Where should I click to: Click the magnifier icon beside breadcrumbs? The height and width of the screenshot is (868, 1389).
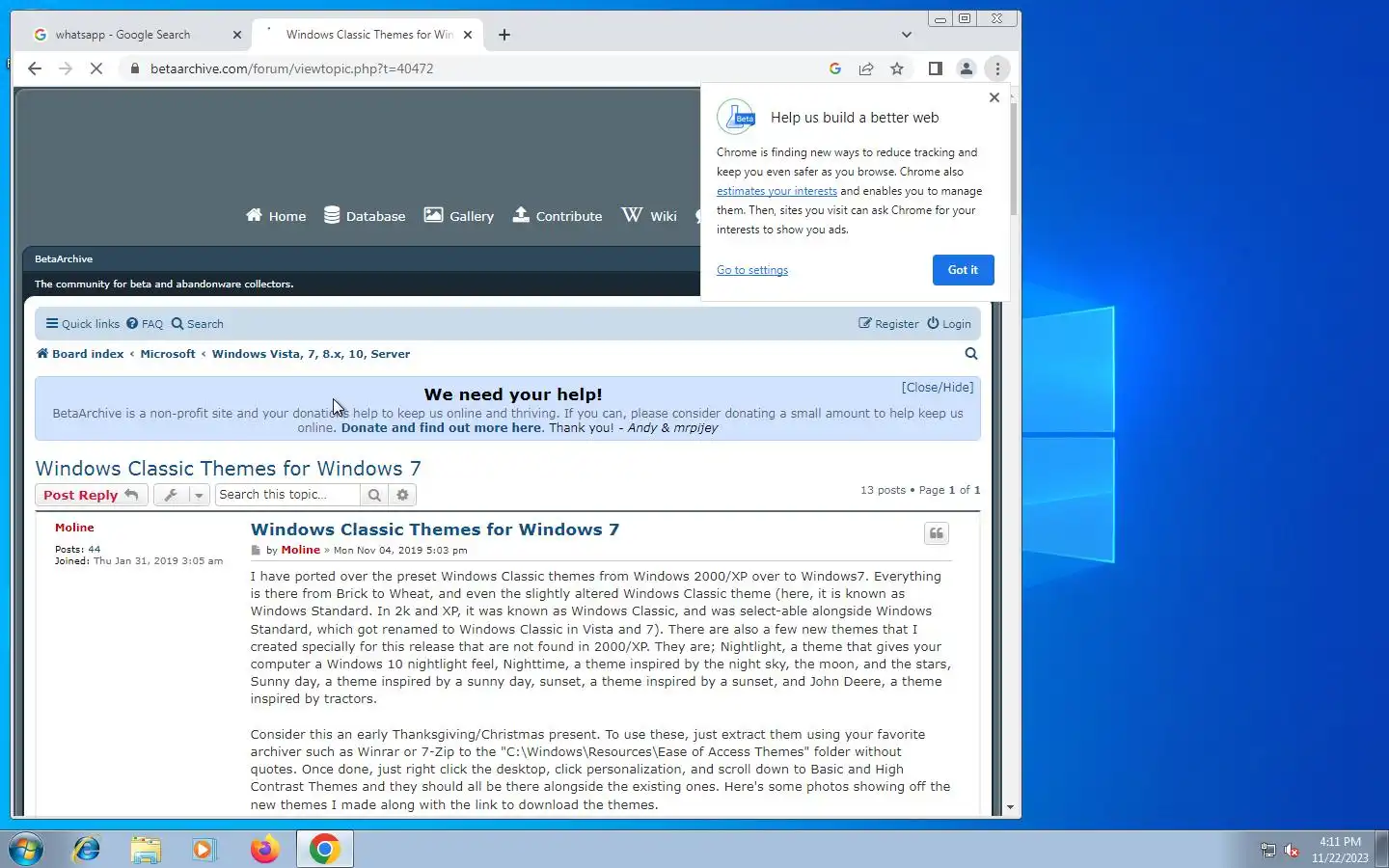coord(971,354)
